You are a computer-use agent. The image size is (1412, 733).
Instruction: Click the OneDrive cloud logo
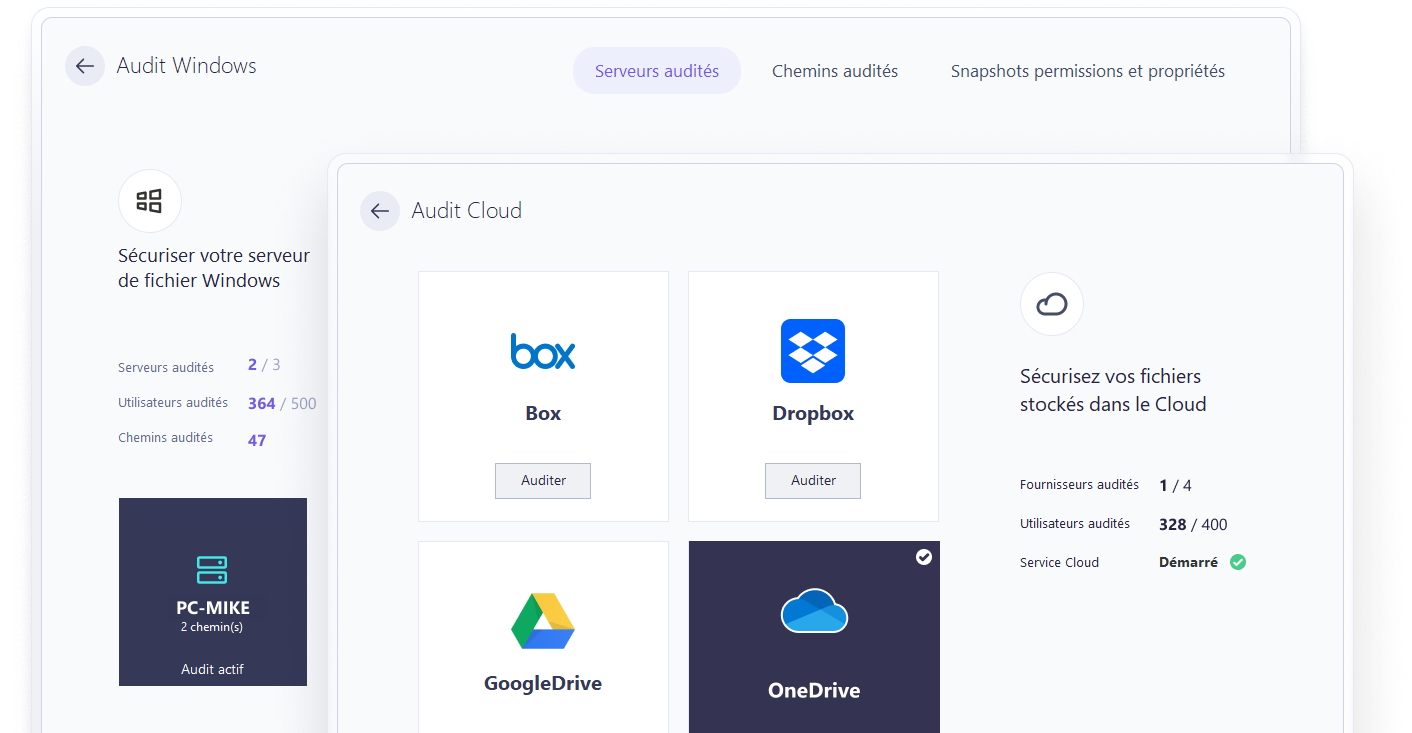pyautogui.click(x=814, y=611)
